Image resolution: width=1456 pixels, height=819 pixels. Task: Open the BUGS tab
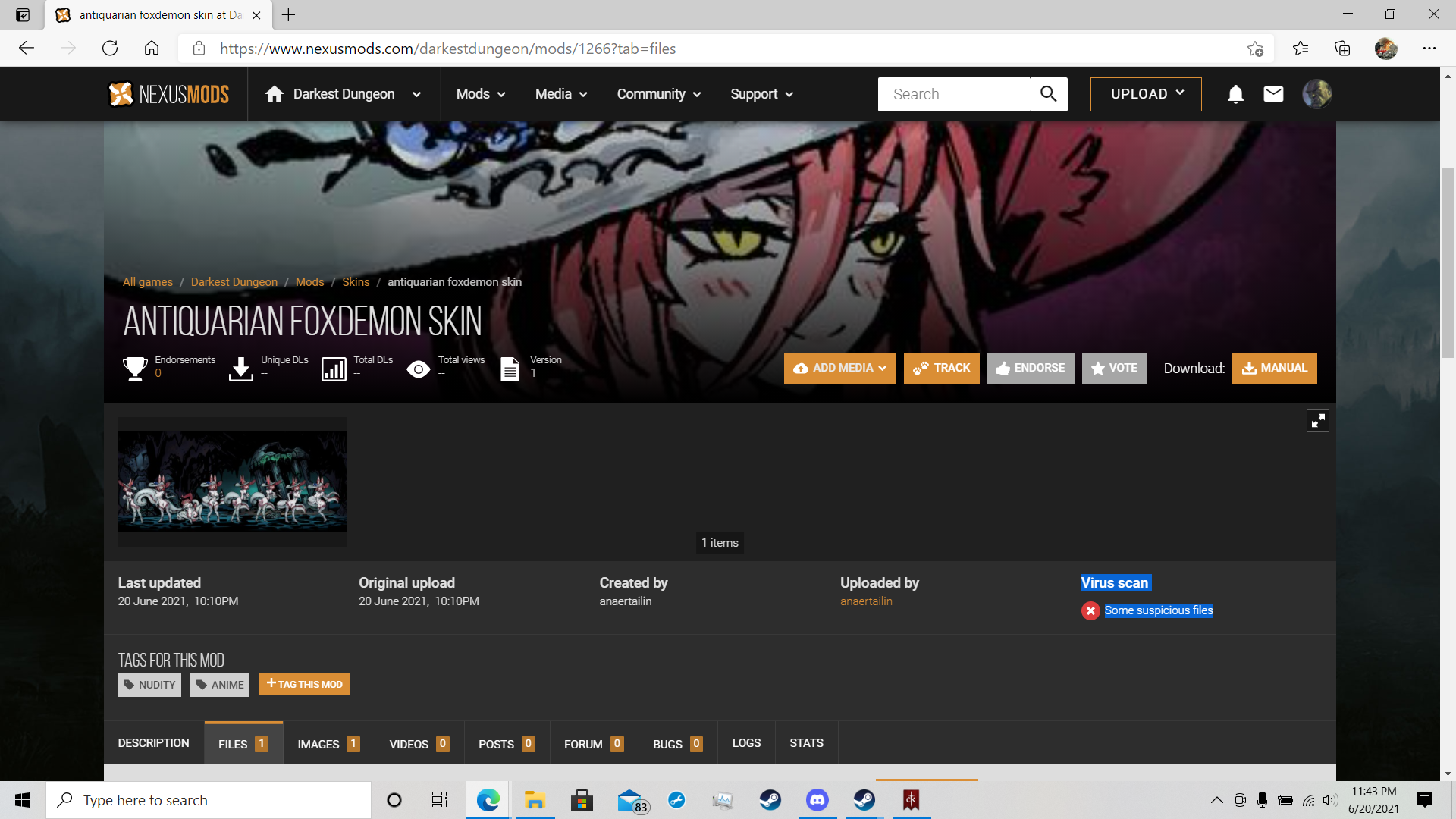pos(678,744)
